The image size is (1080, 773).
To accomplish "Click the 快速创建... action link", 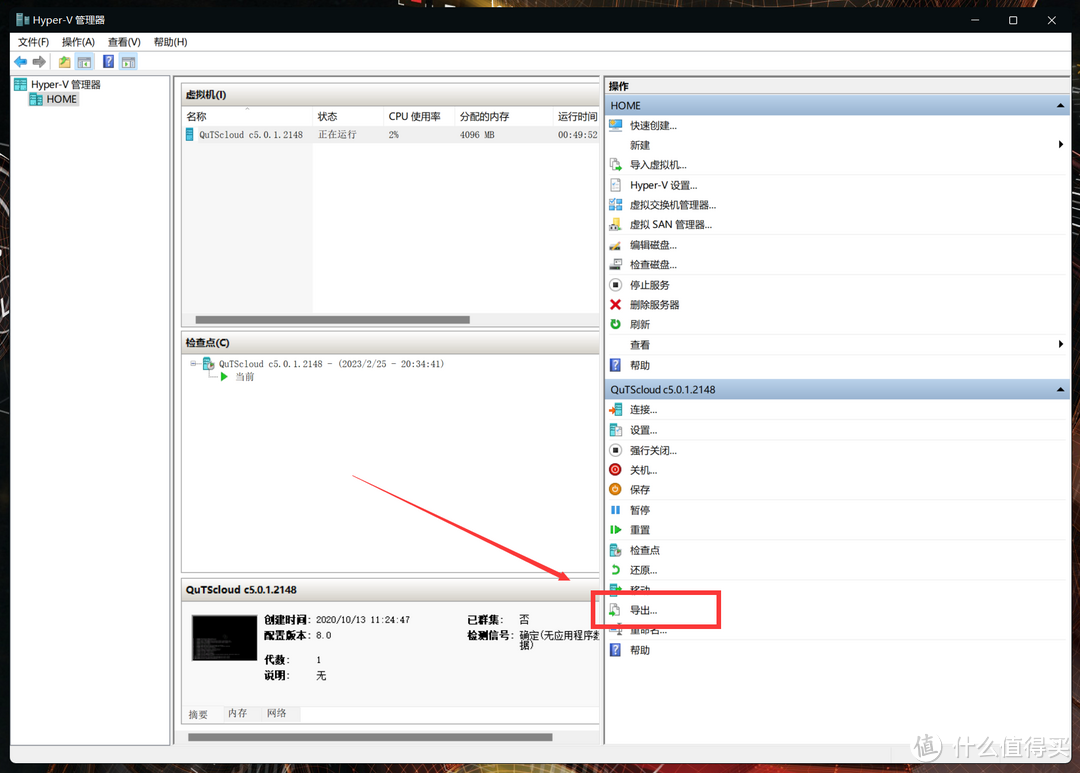I will pos(653,125).
